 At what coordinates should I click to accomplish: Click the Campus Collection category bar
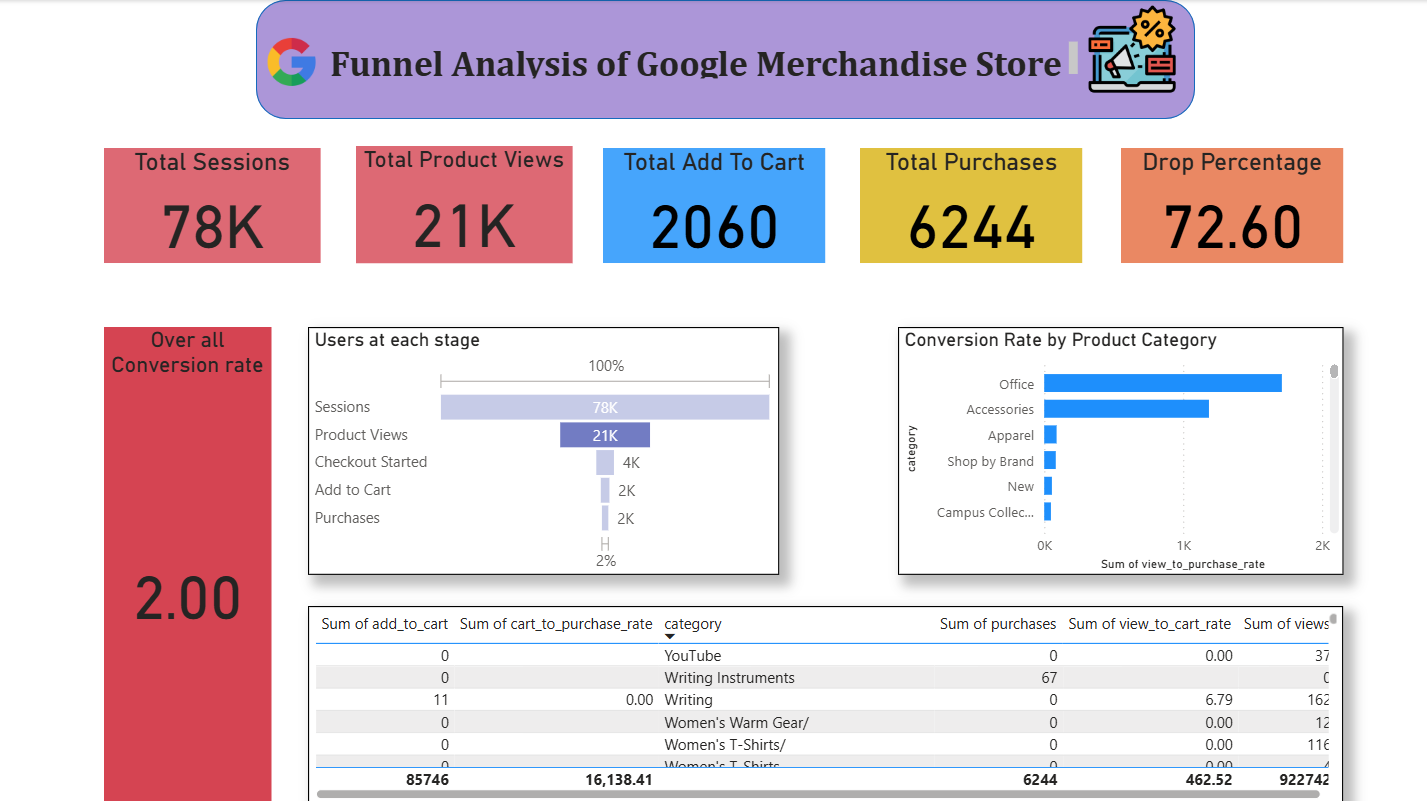pos(1047,512)
